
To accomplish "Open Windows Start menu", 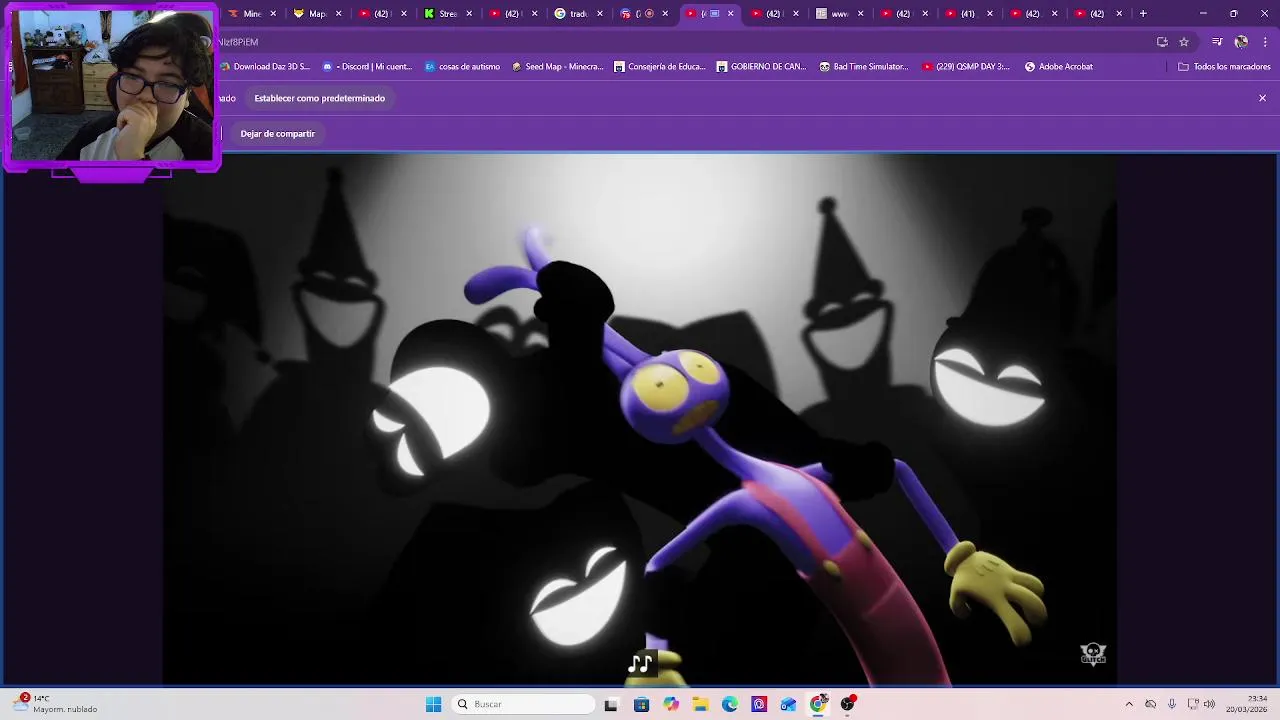I will 433,705.
